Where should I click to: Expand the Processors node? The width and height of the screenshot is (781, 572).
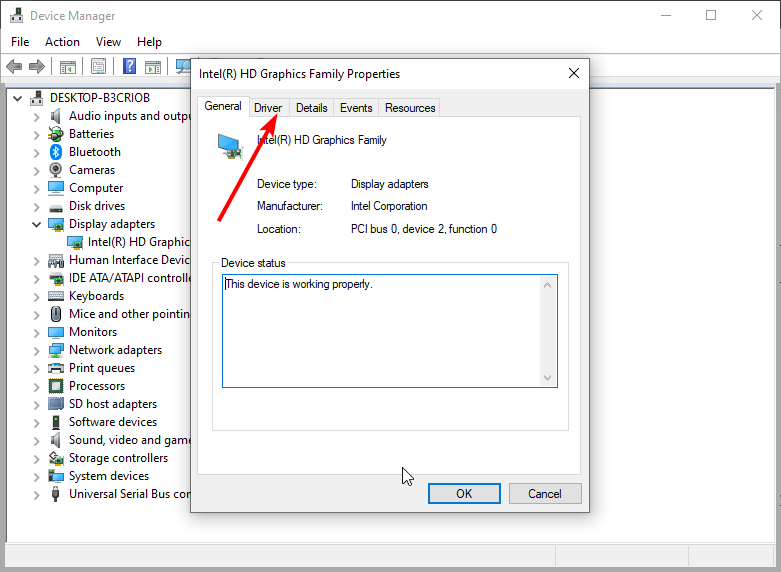pyautogui.click(x=36, y=386)
